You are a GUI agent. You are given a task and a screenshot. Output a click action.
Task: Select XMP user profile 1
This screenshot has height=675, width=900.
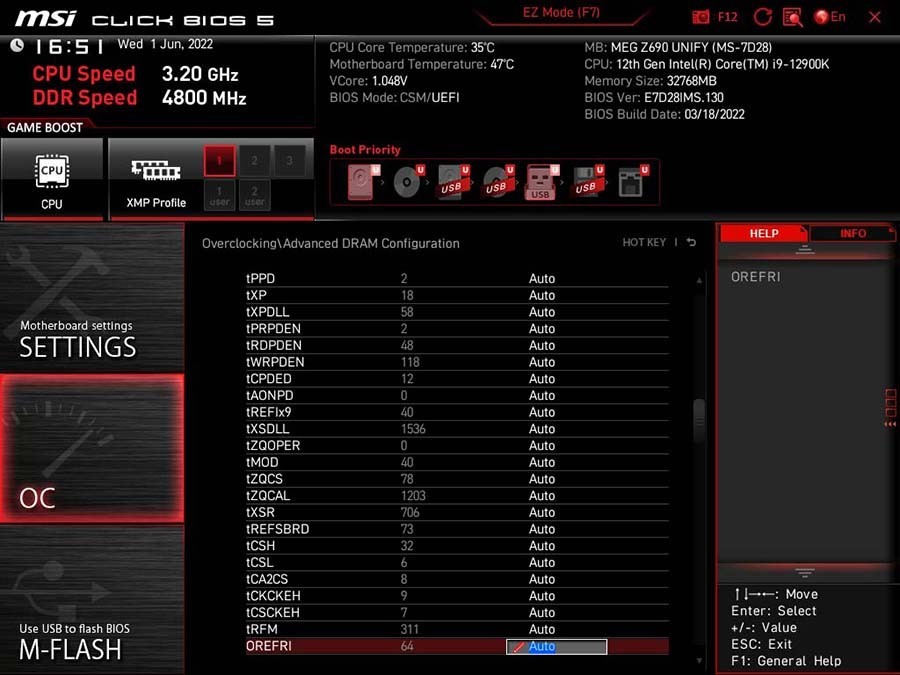point(219,195)
